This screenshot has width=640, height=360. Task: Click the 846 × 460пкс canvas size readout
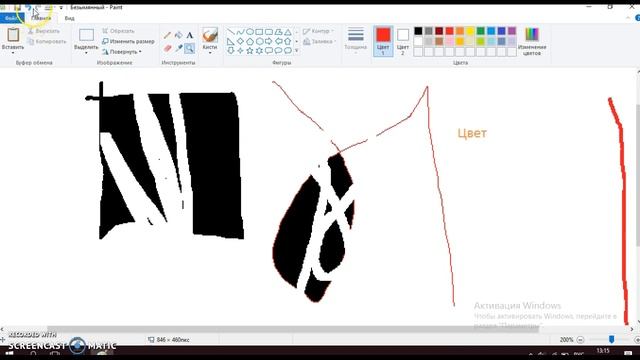[169, 340]
